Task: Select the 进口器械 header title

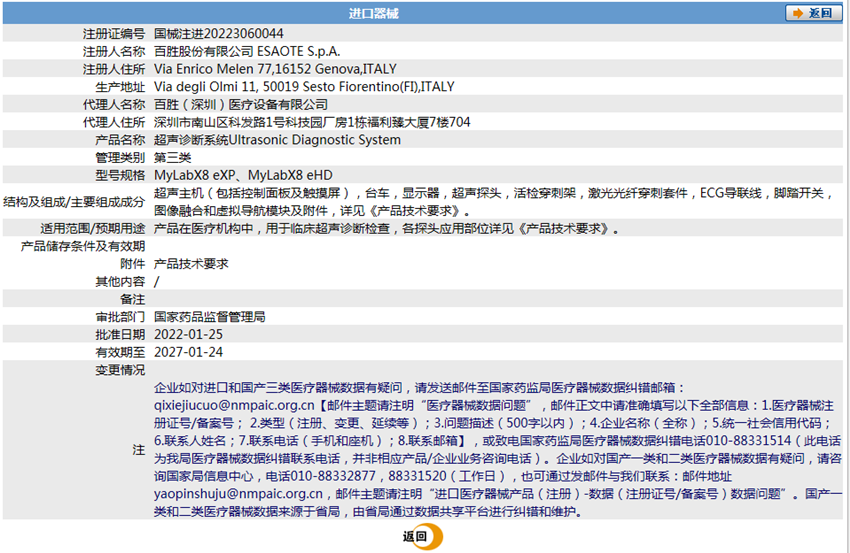Action: (x=374, y=14)
